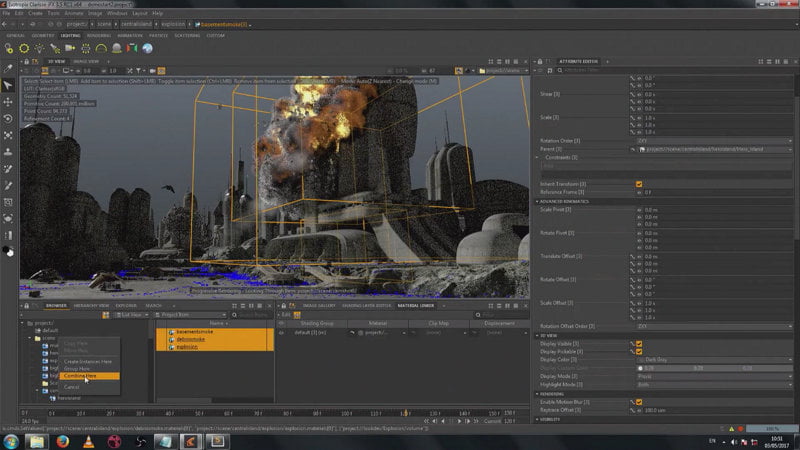
Task: Click the gray sphere light shelf icon
Action: [116, 48]
